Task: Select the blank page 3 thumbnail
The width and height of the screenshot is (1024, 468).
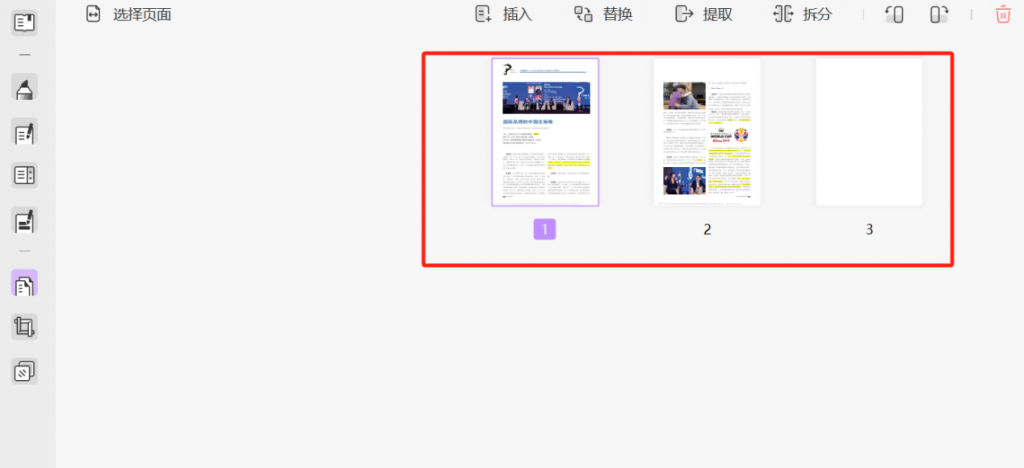Action: pos(869,132)
